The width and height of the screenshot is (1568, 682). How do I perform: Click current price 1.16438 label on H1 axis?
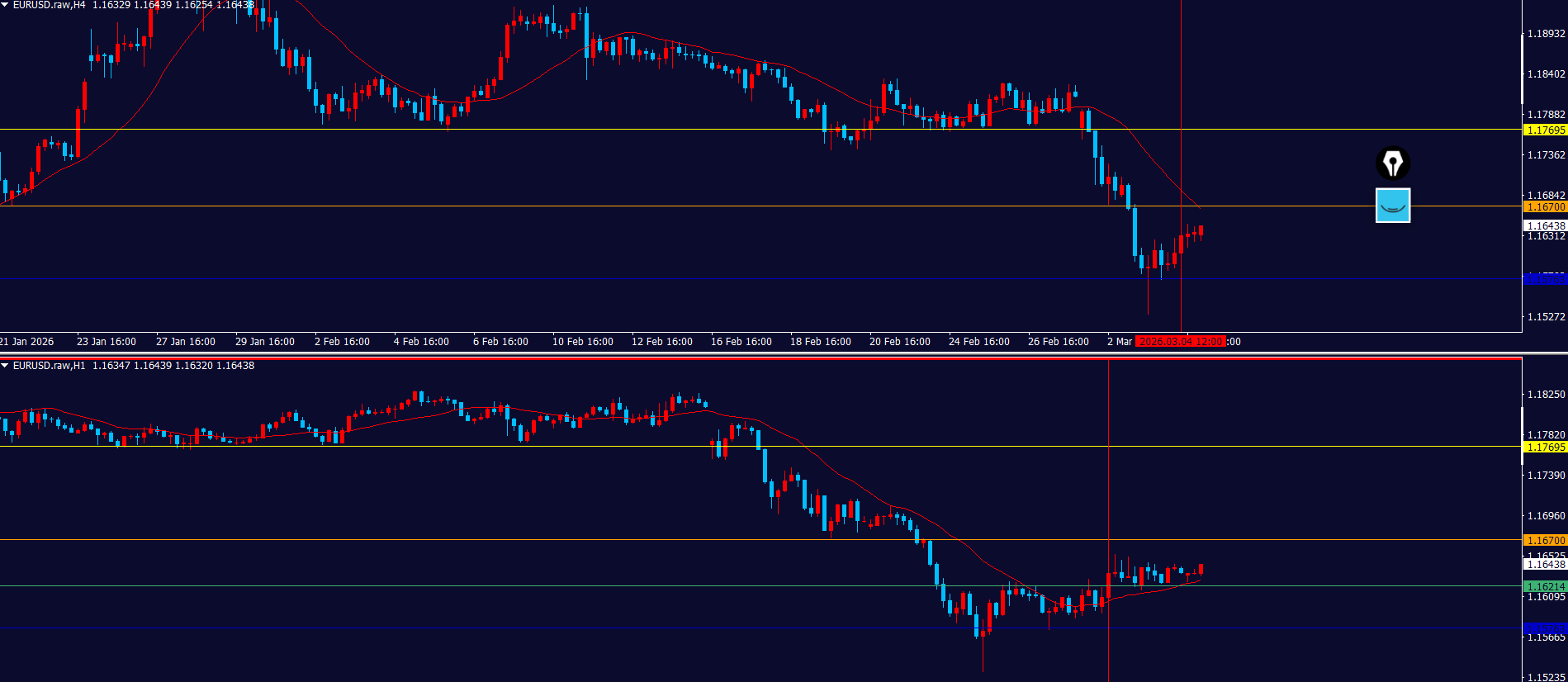coord(1545,565)
